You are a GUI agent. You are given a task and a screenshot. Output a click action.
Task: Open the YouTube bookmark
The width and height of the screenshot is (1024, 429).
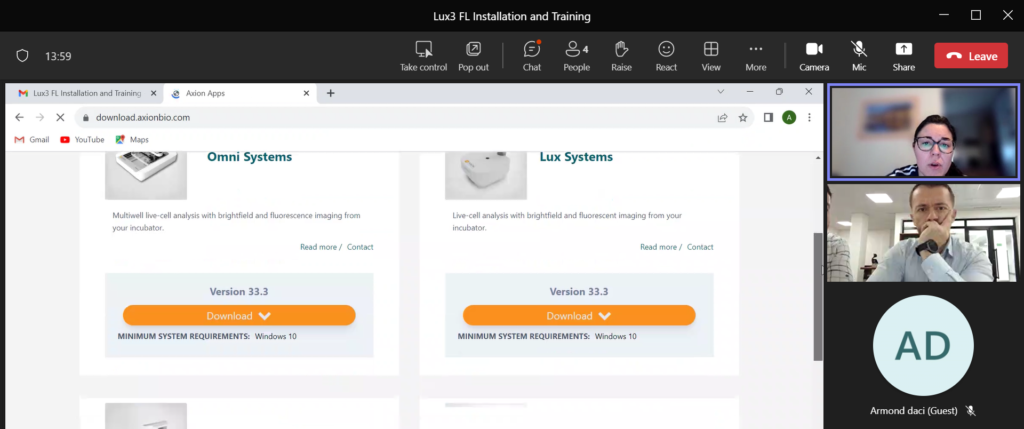tap(82, 140)
